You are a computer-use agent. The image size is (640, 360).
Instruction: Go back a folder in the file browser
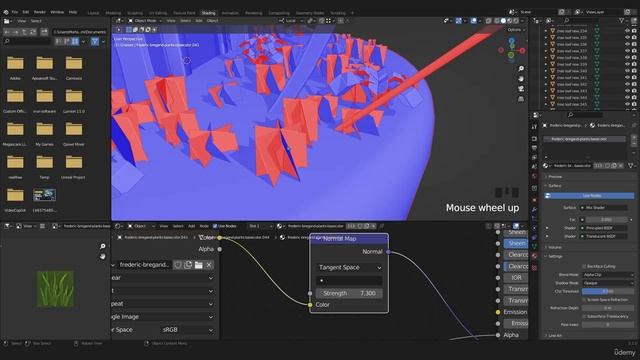[7, 31]
